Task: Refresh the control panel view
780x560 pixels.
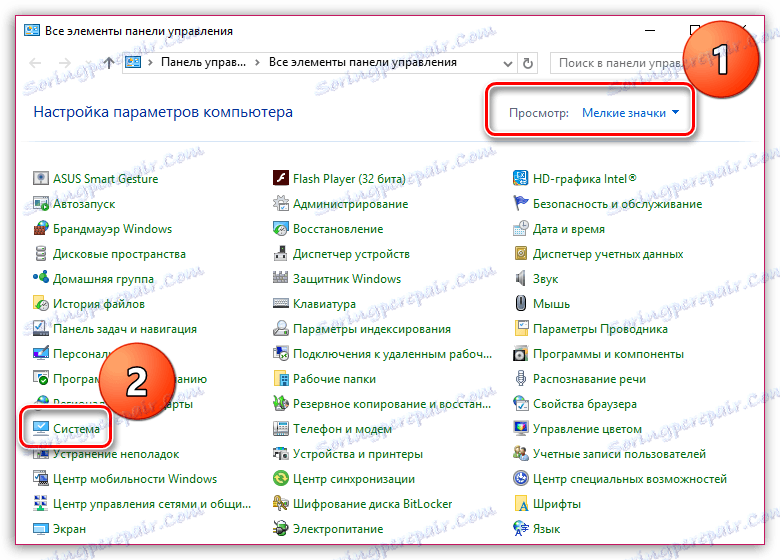Action: (x=527, y=64)
